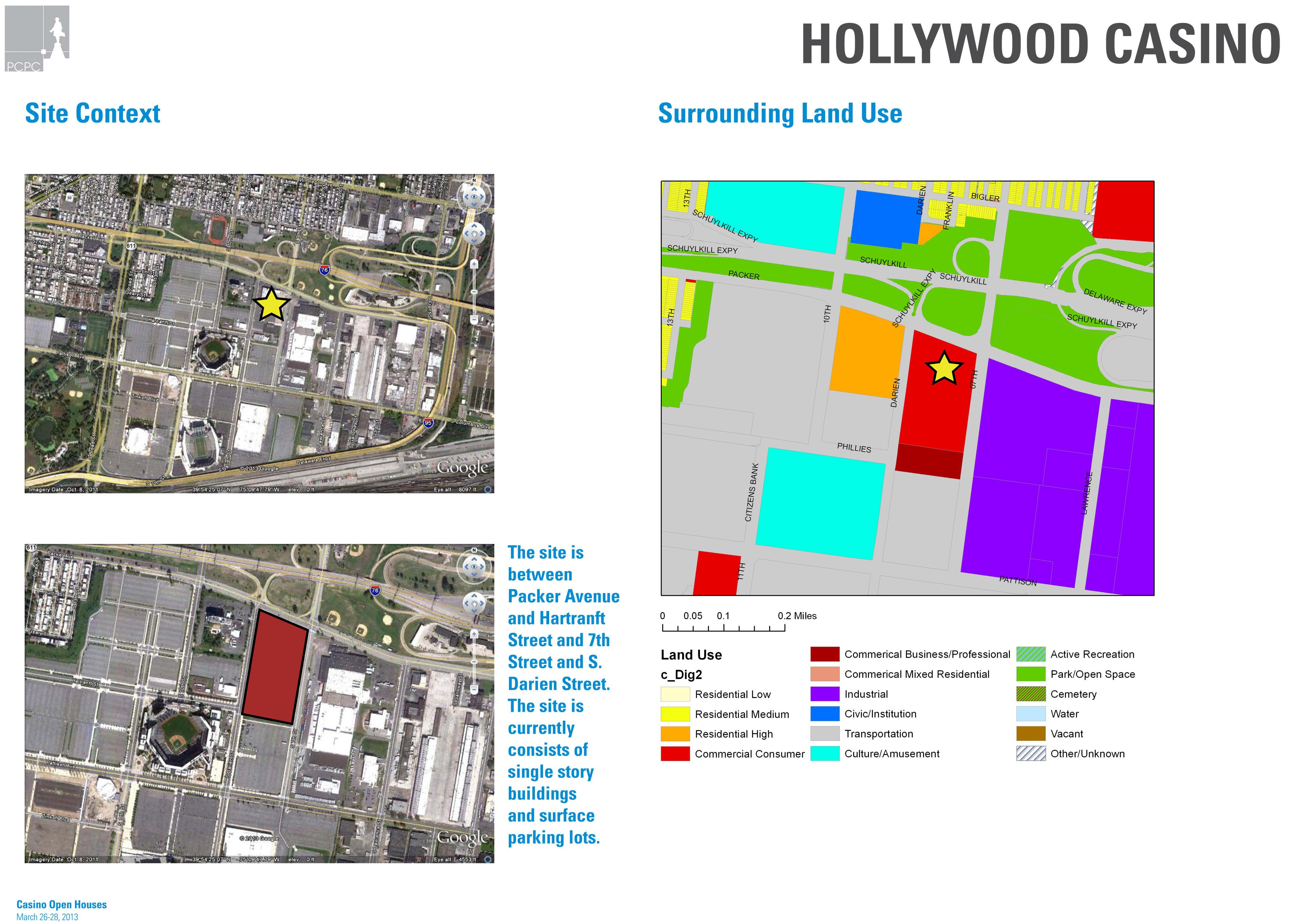Select the Transportation gray swatch
Screen dimensions: 1313x924
tap(824, 733)
